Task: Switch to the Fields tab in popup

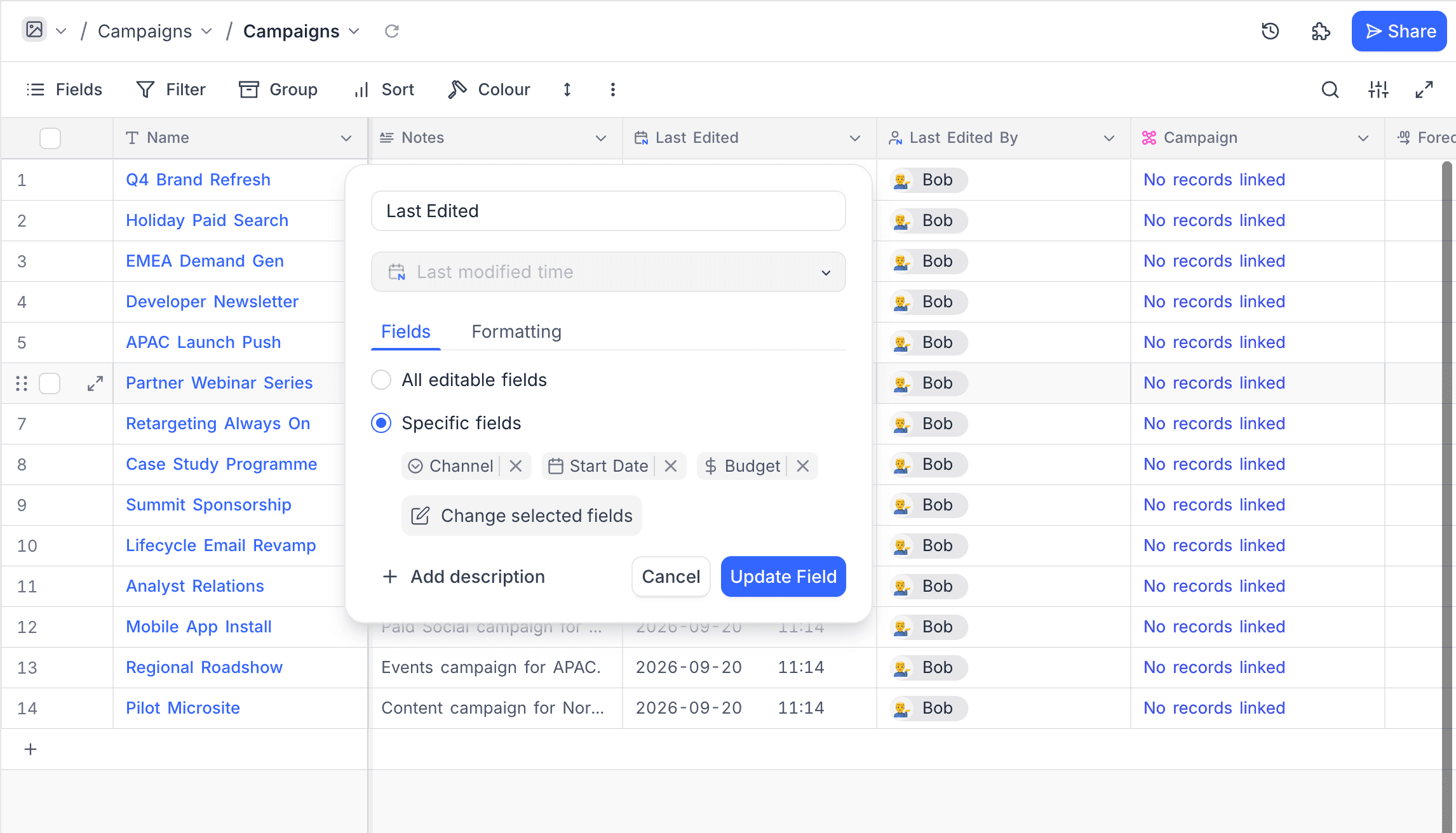Action: pos(406,331)
